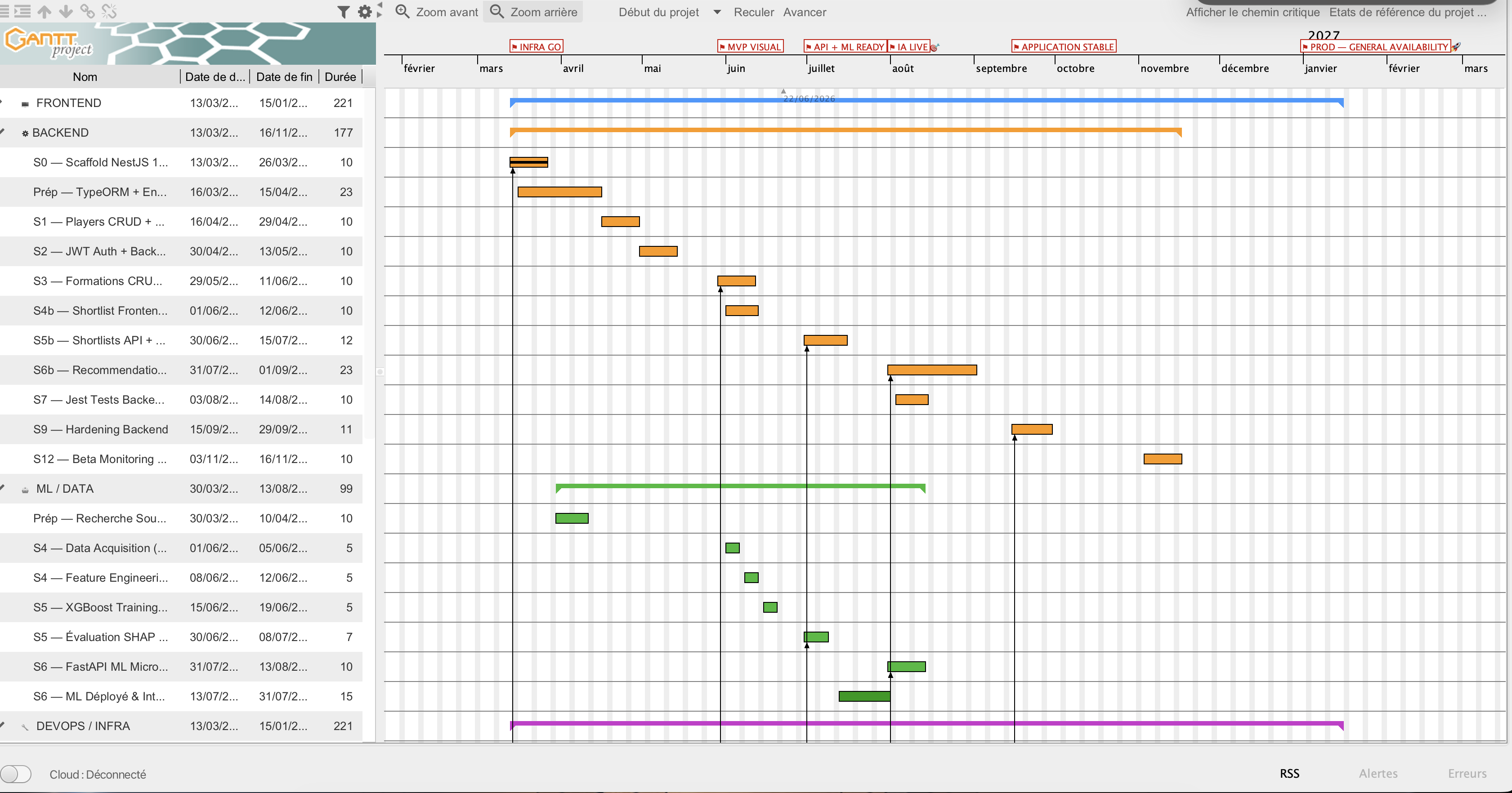
Task: Move task down with the down arrow
Action: (x=66, y=11)
